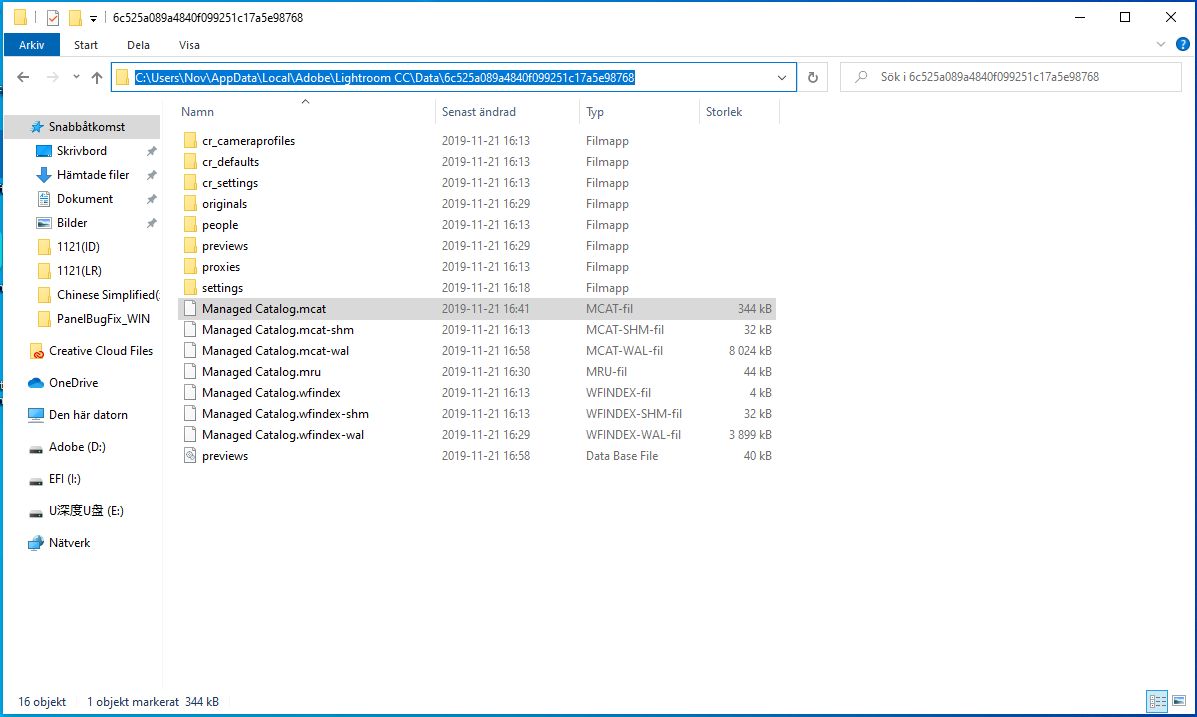Expand the address bar history dropdown

(782, 77)
